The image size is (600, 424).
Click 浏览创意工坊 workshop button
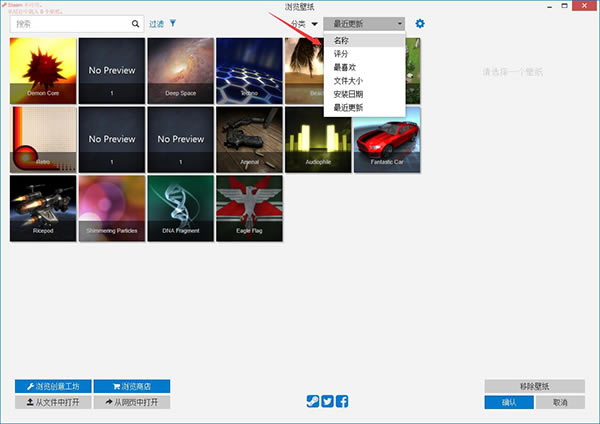tap(53, 386)
